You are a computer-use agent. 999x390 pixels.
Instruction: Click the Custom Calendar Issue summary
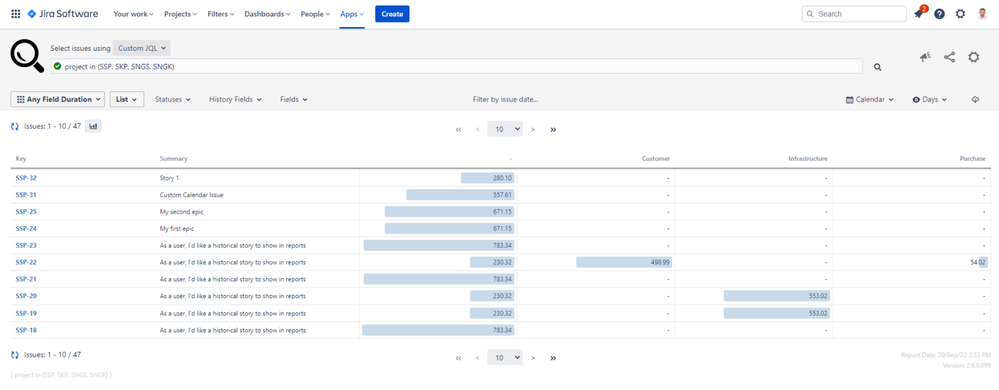pyautogui.click(x=191, y=195)
